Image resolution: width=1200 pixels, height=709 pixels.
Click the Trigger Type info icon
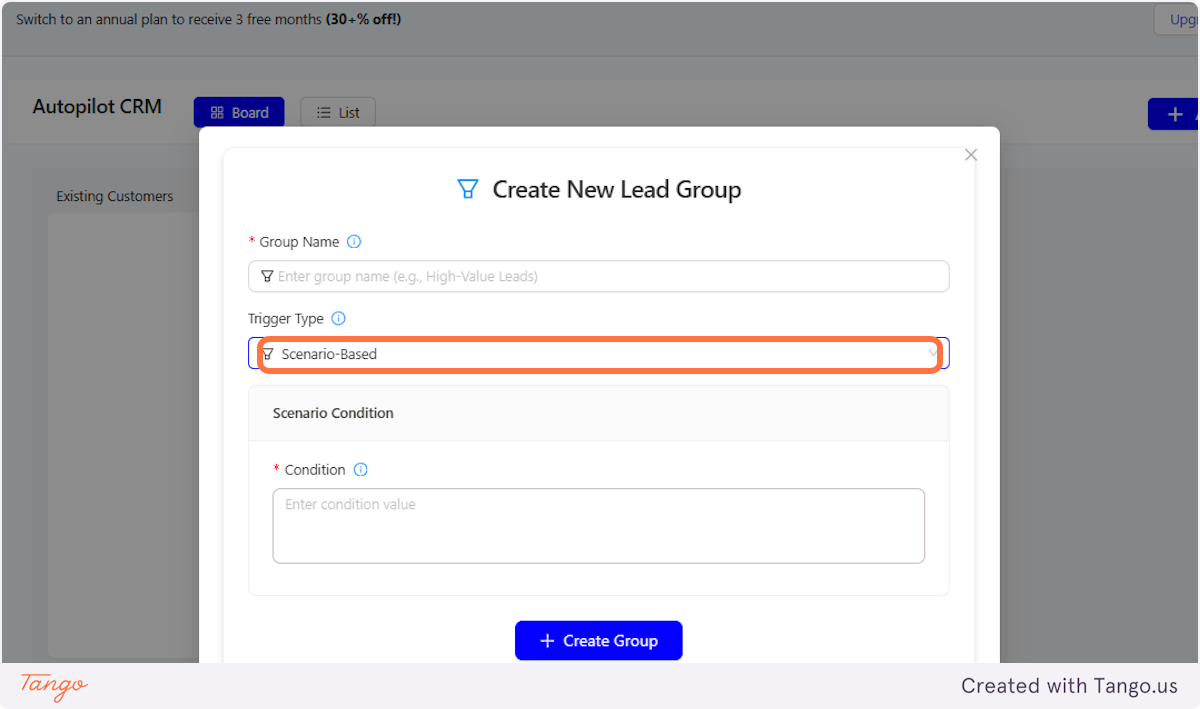point(338,319)
